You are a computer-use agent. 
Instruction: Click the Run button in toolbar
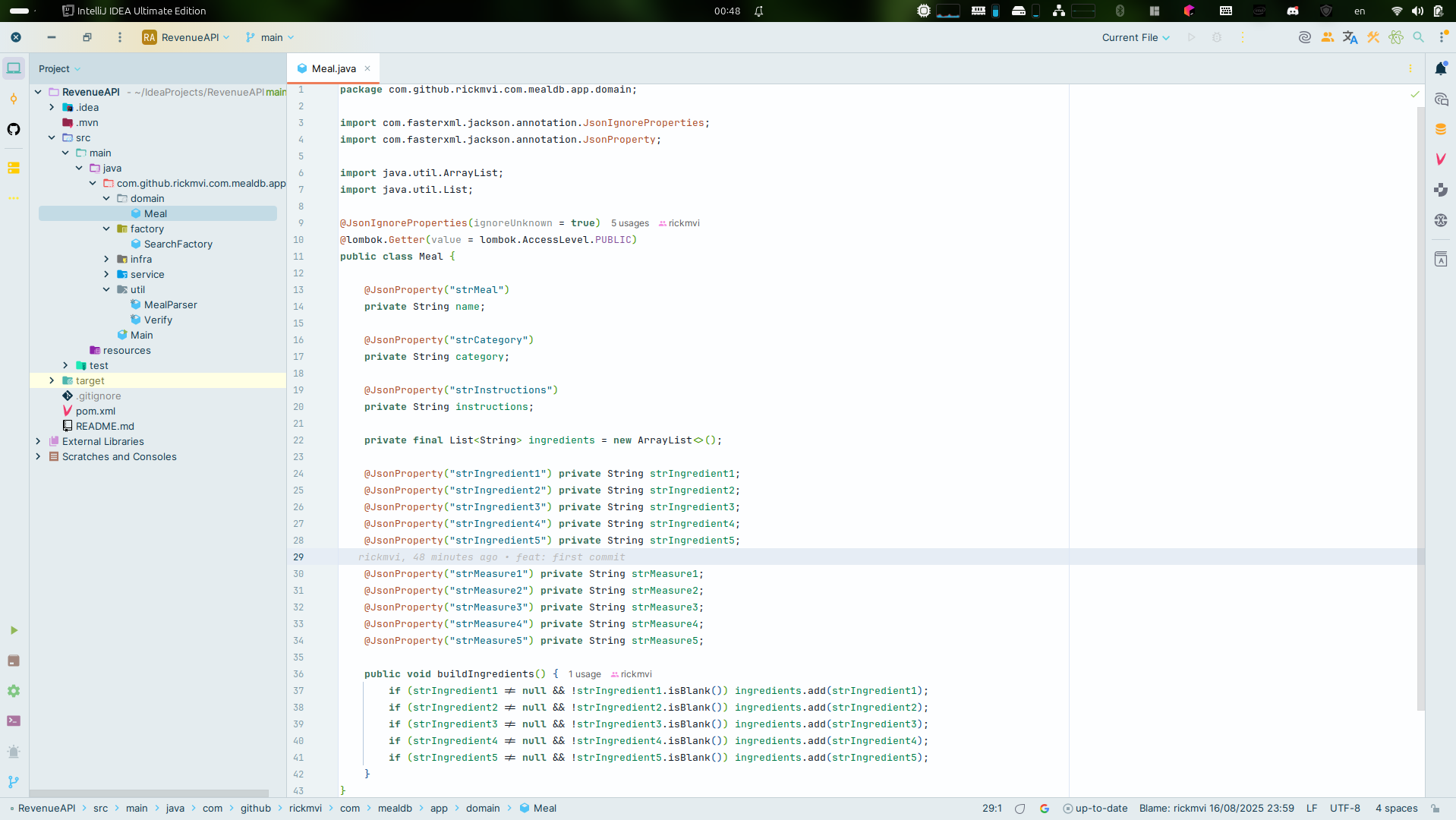[x=1191, y=37]
